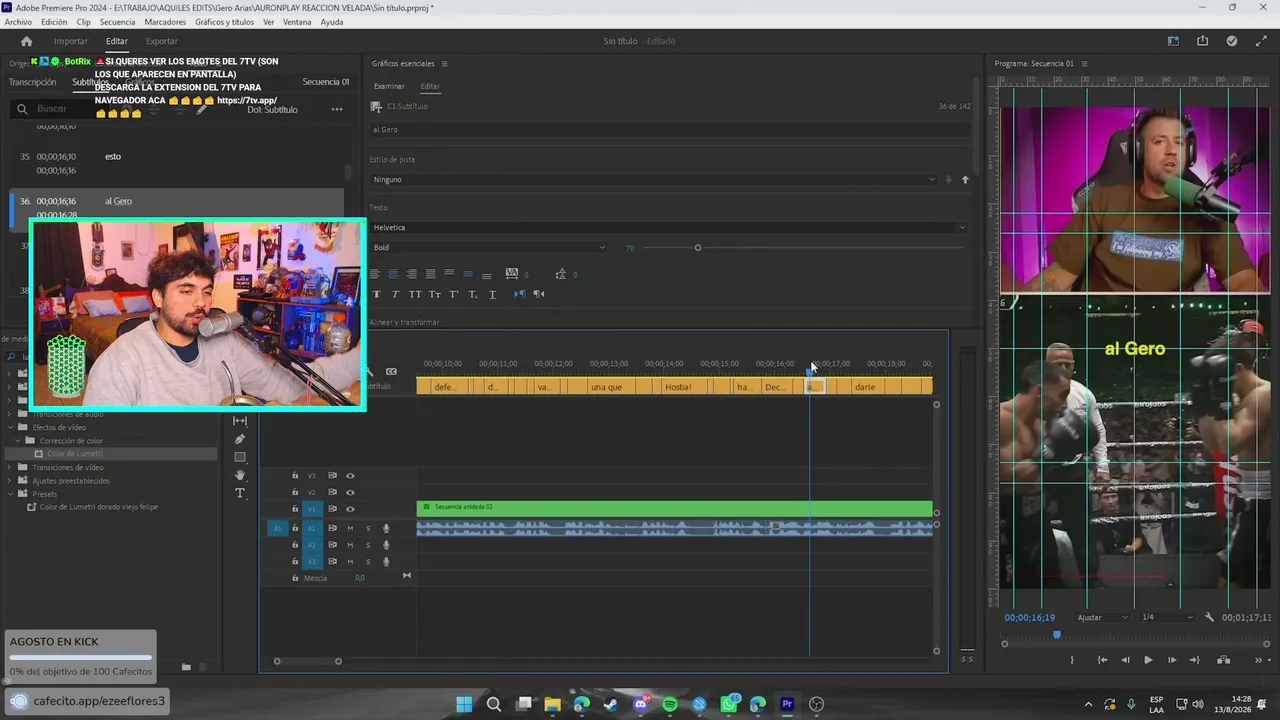1280x720 pixels.
Task: Open the Gráficos y títulos menu
Action: [x=225, y=22]
